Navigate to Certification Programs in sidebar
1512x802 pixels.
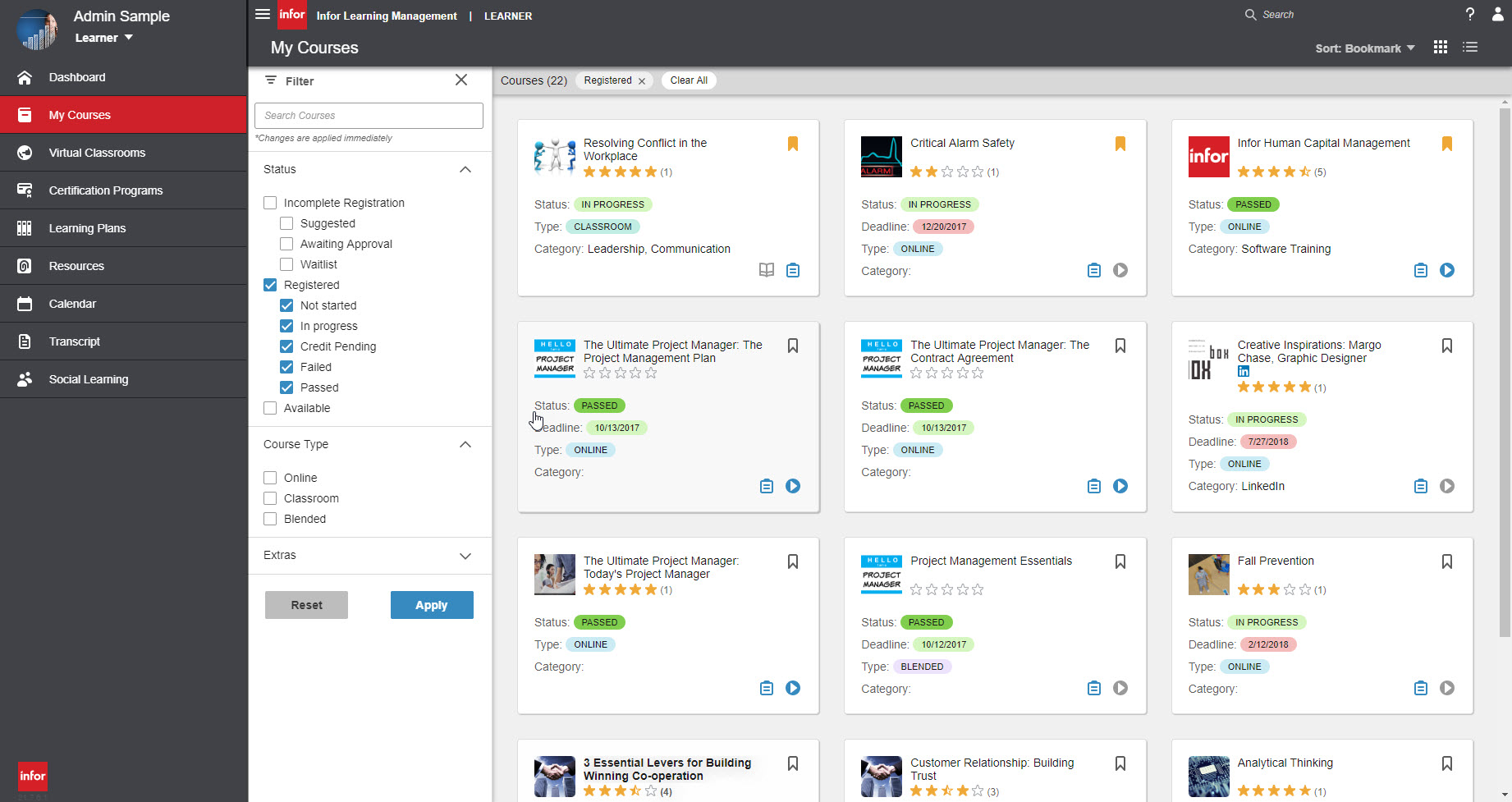(x=105, y=190)
